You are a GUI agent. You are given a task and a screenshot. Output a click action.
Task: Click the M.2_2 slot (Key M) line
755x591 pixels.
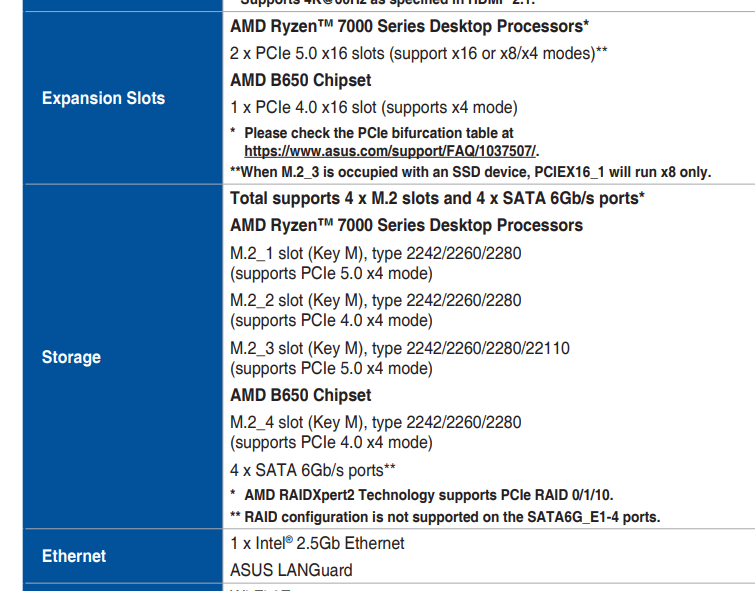(375, 300)
